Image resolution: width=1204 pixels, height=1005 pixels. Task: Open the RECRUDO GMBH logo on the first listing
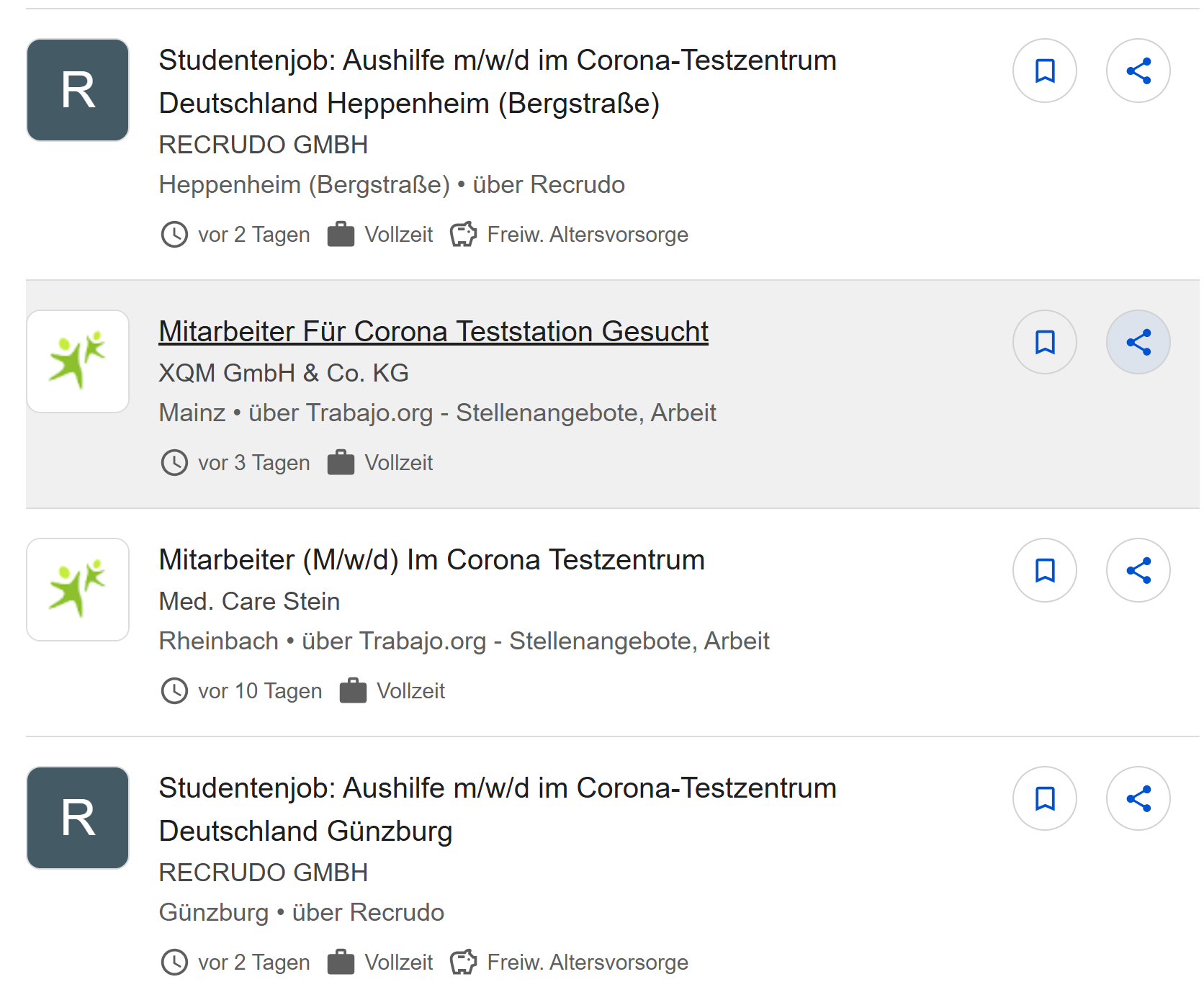point(77,89)
